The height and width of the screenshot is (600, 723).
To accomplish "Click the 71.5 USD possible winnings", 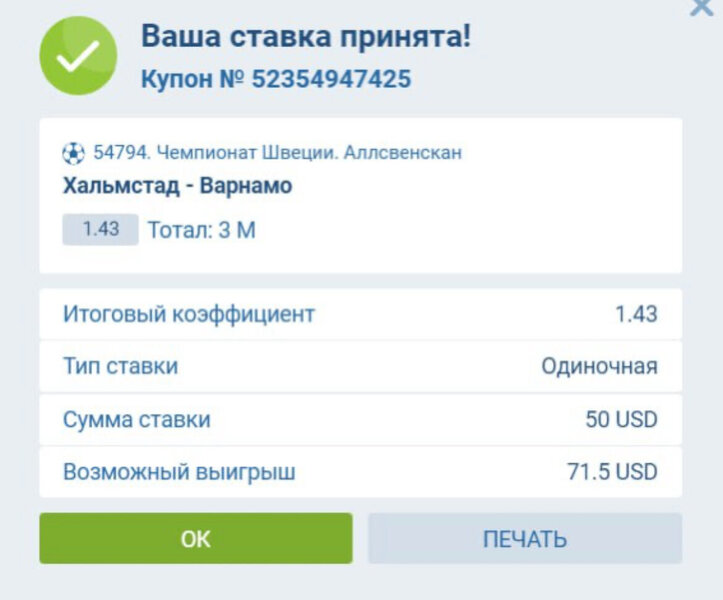I will [x=612, y=471].
